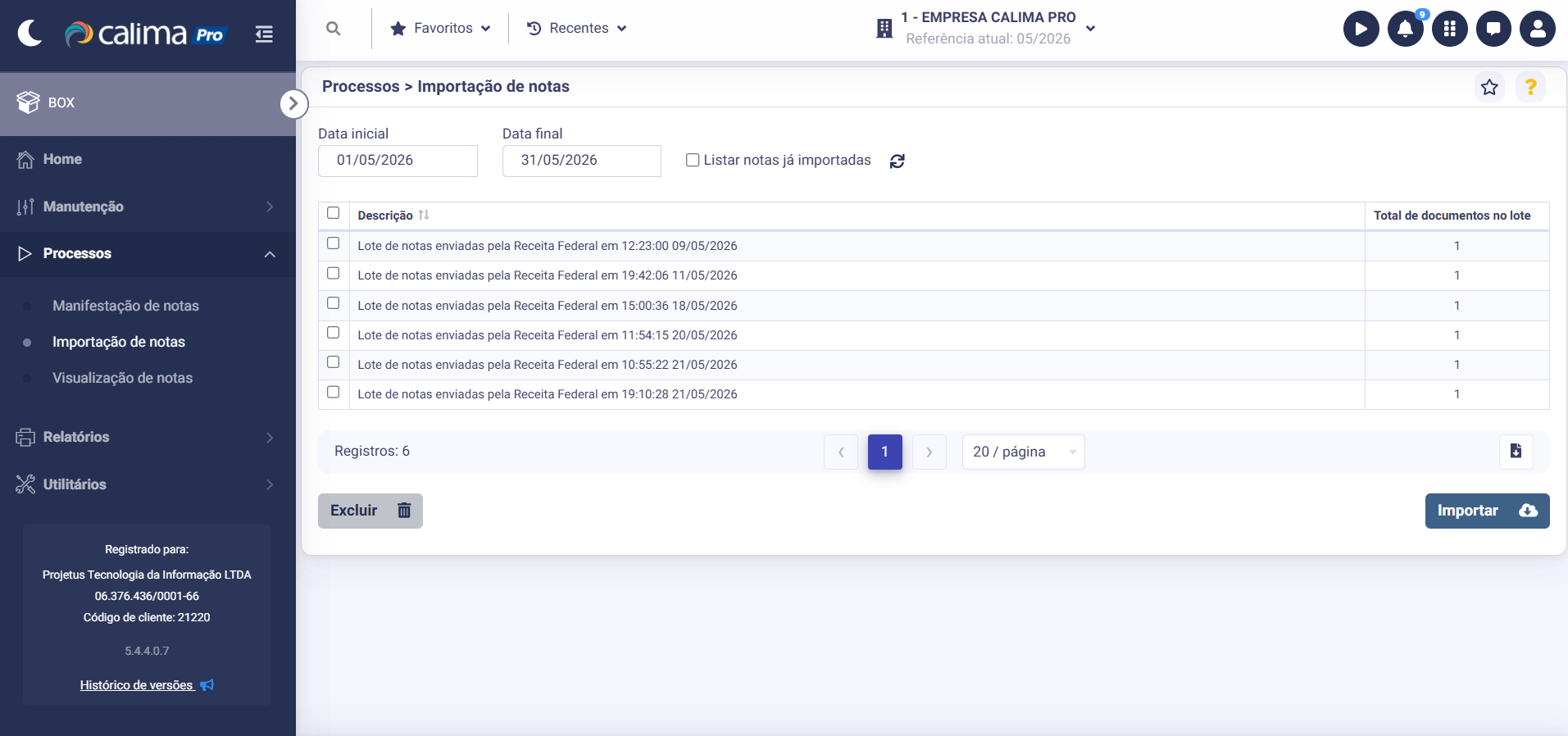Image resolution: width=1568 pixels, height=736 pixels.
Task: Check the select-all header checkbox
Action: click(x=333, y=213)
